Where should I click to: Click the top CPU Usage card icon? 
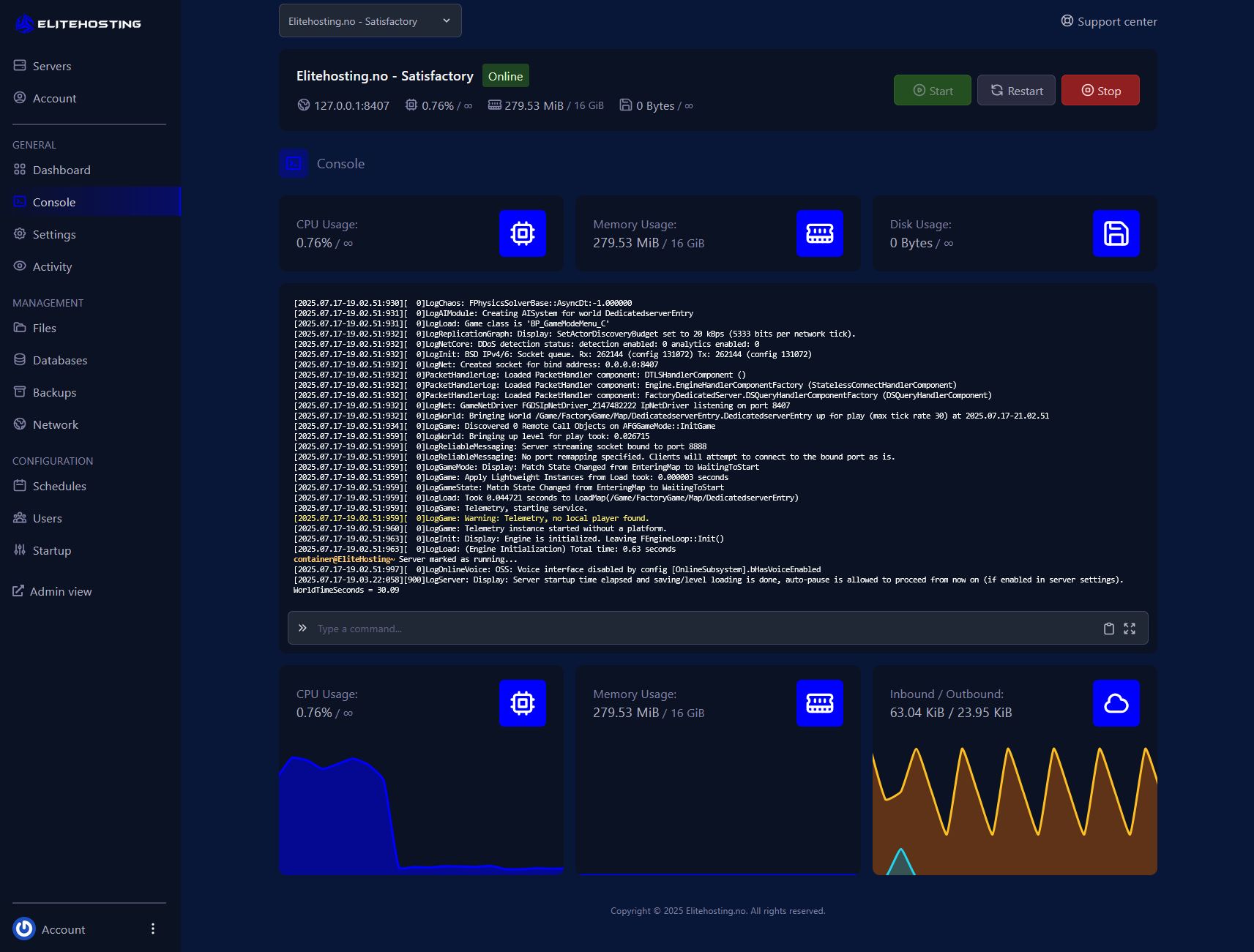(x=523, y=233)
